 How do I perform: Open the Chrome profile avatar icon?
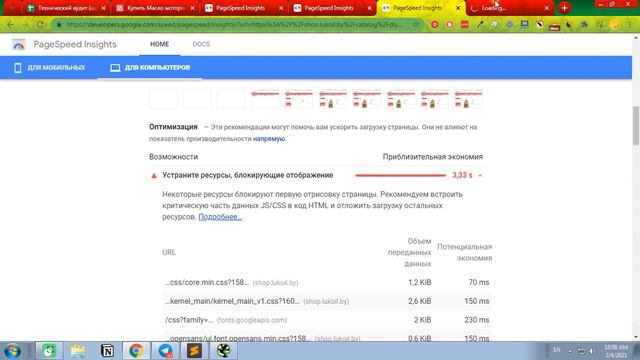coord(614,24)
